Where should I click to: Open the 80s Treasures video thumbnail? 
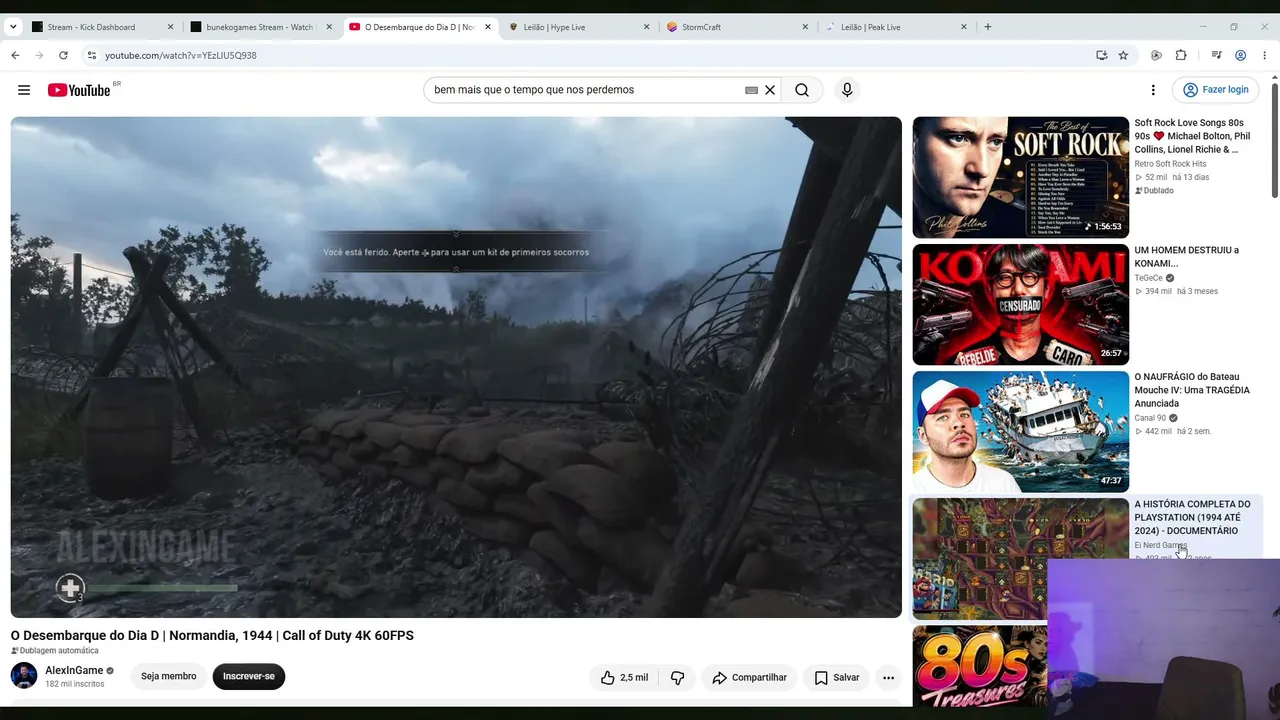(980, 665)
